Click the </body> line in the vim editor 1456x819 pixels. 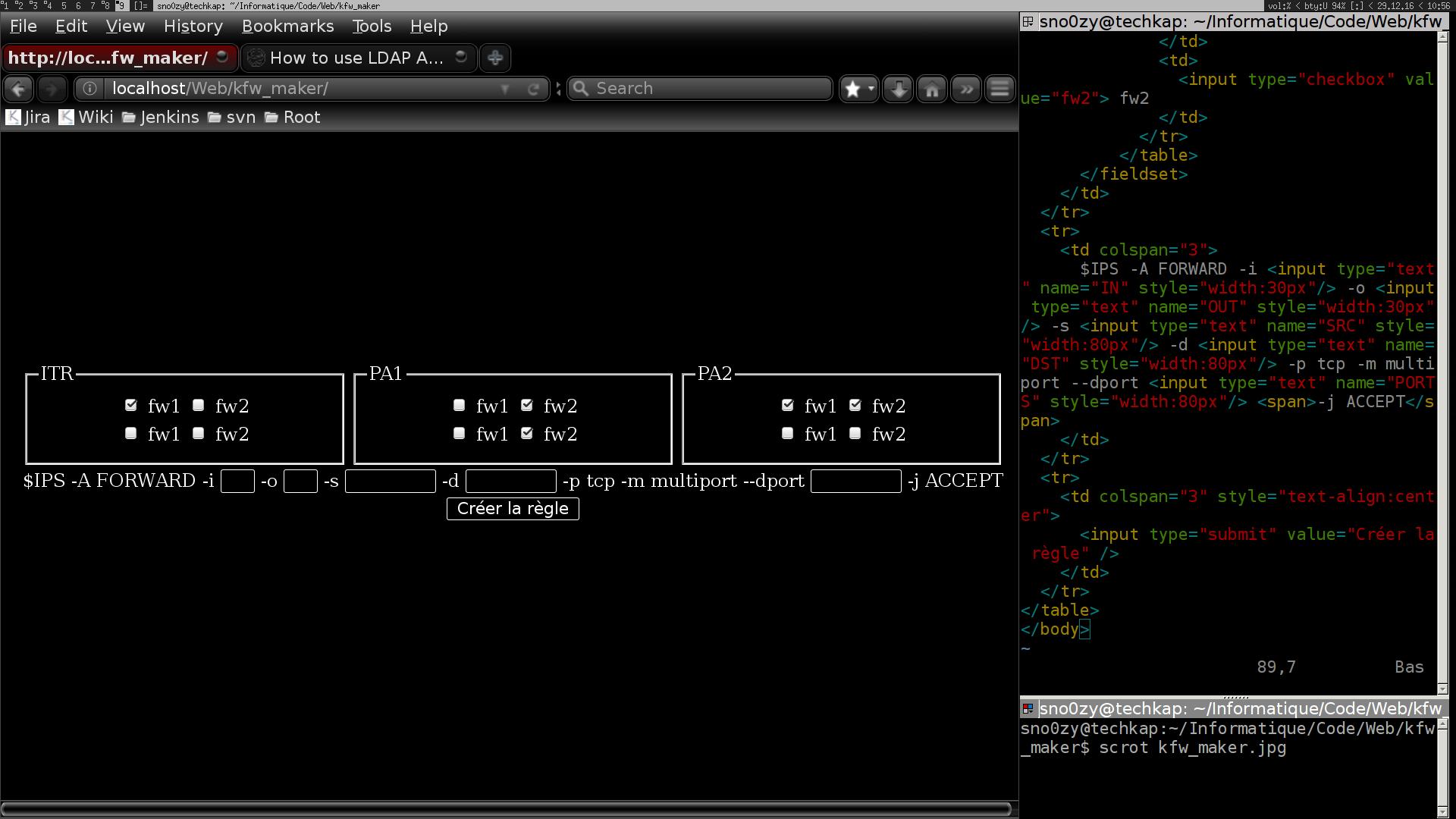pos(1056,629)
